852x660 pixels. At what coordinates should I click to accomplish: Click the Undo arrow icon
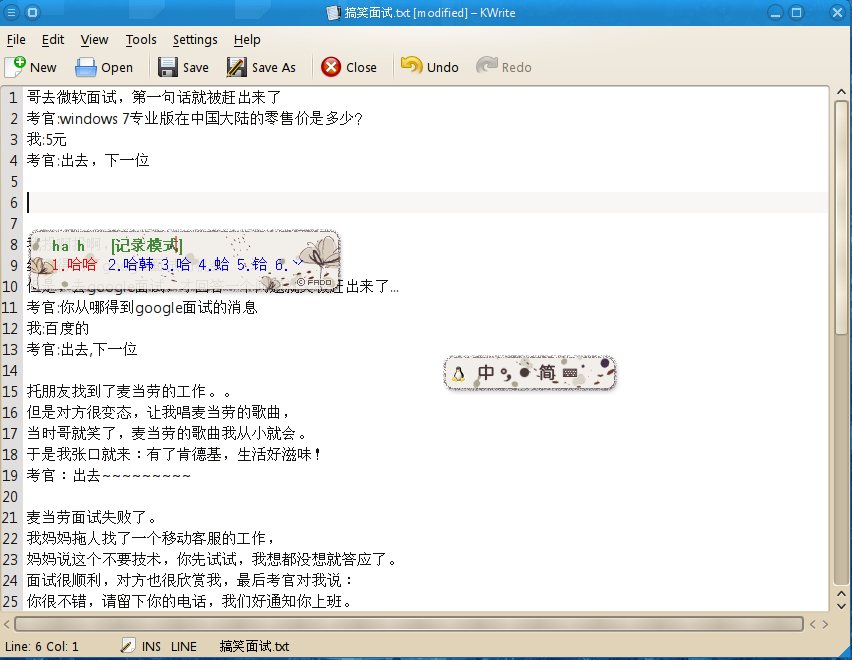pos(411,66)
